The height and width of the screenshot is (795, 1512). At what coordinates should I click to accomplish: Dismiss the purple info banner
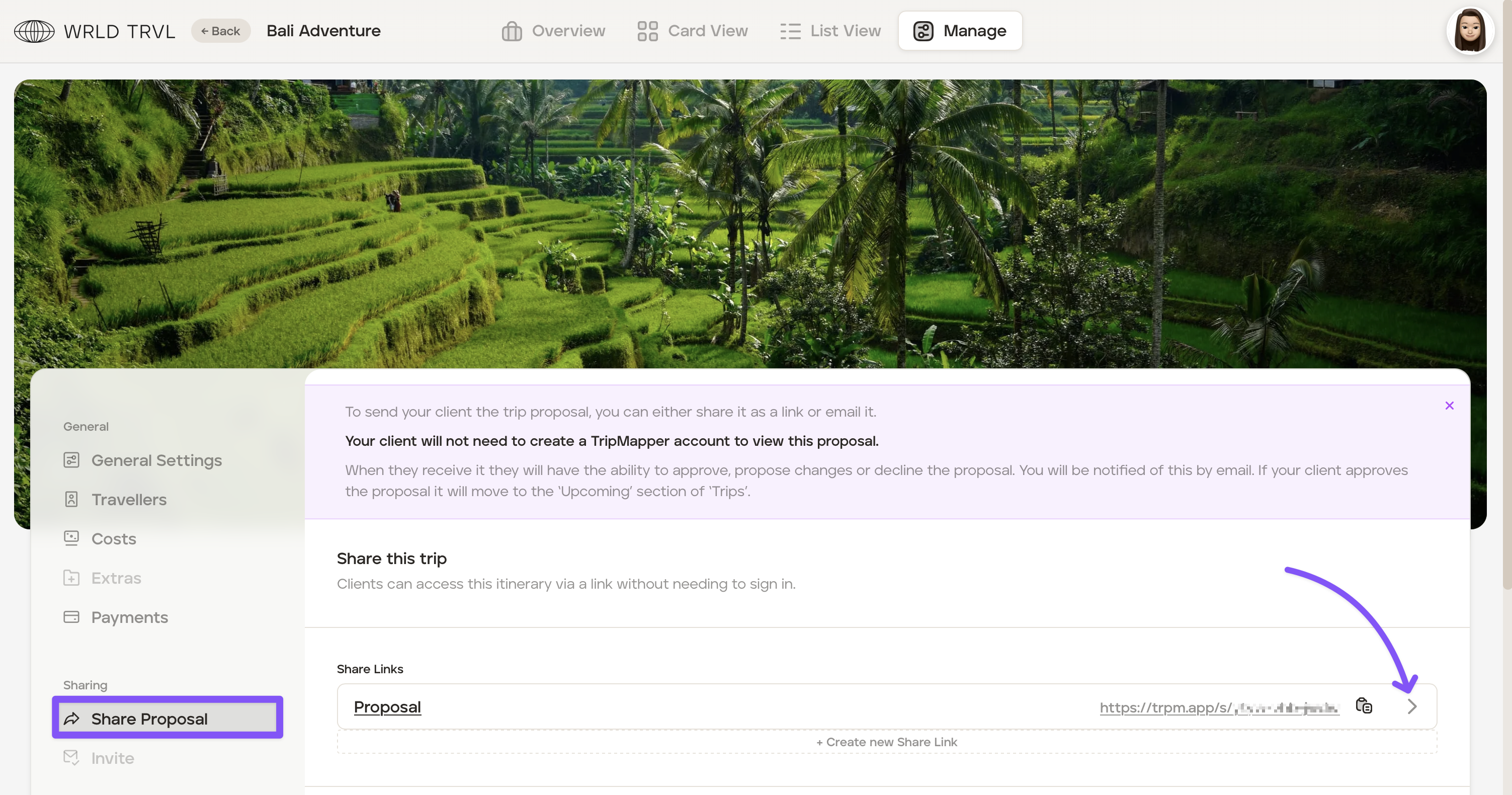pos(1449,406)
